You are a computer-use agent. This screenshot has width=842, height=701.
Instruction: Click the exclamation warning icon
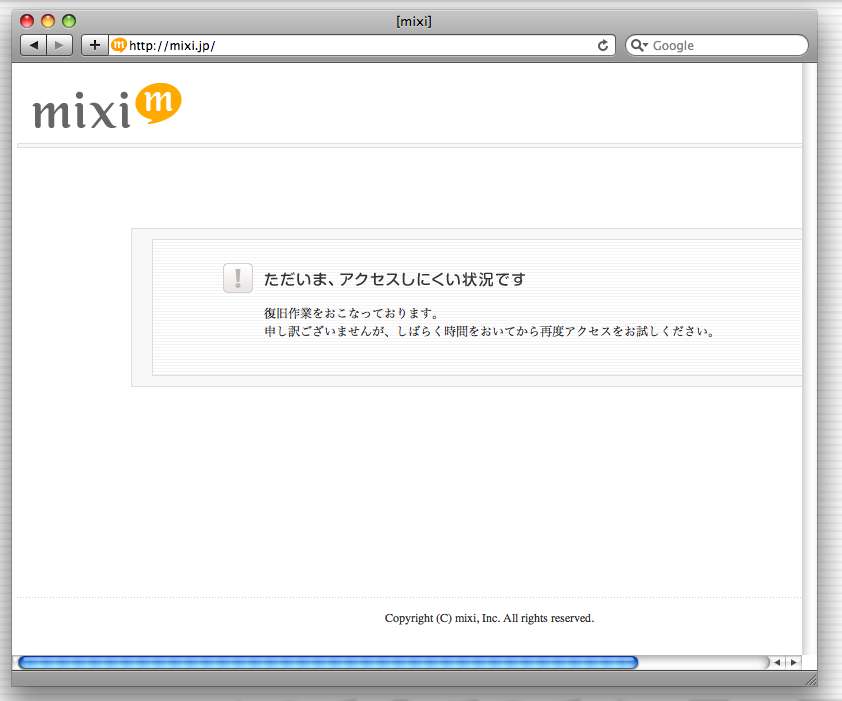(238, 278)
